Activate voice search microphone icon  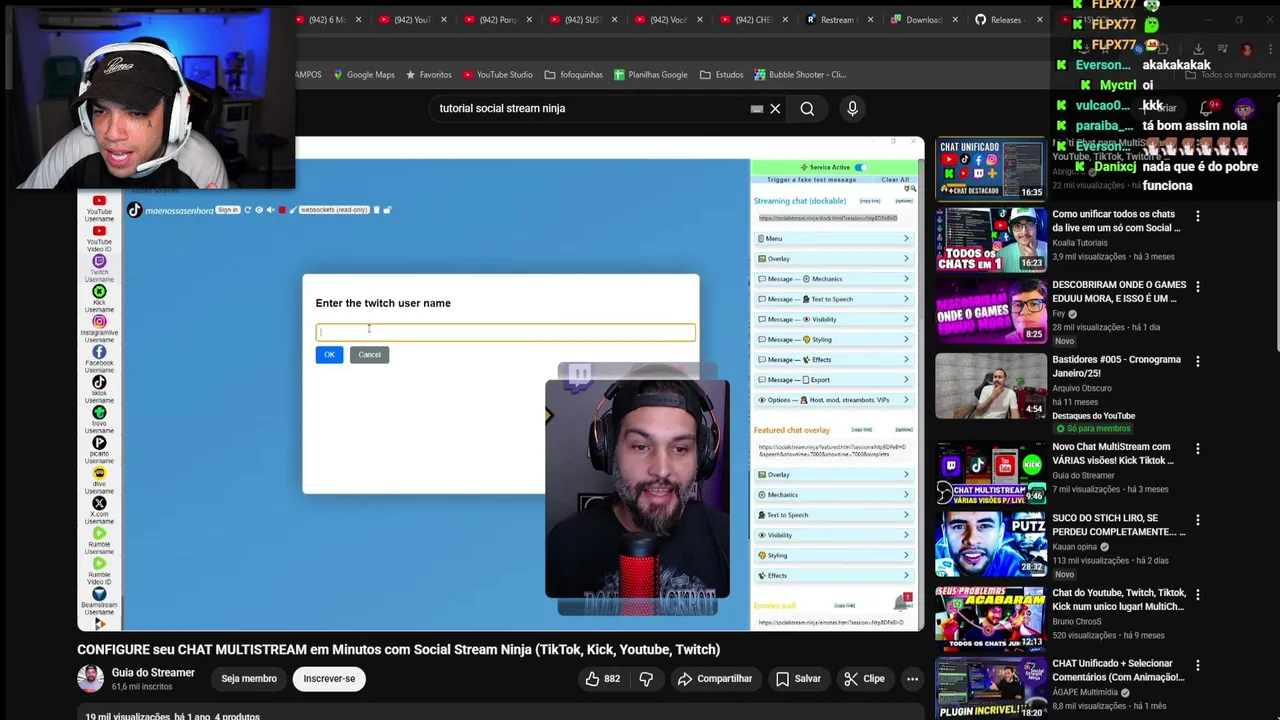pos(852,108)
